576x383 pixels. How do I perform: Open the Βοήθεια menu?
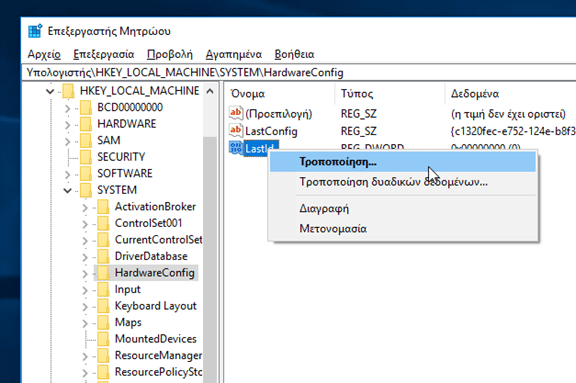pos(294,54)
